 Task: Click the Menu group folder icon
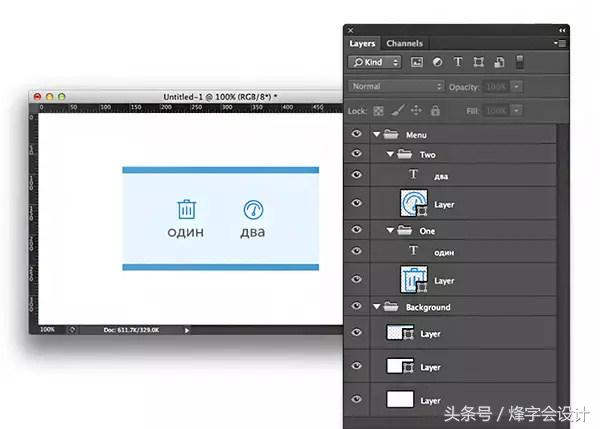coord(391,134)
